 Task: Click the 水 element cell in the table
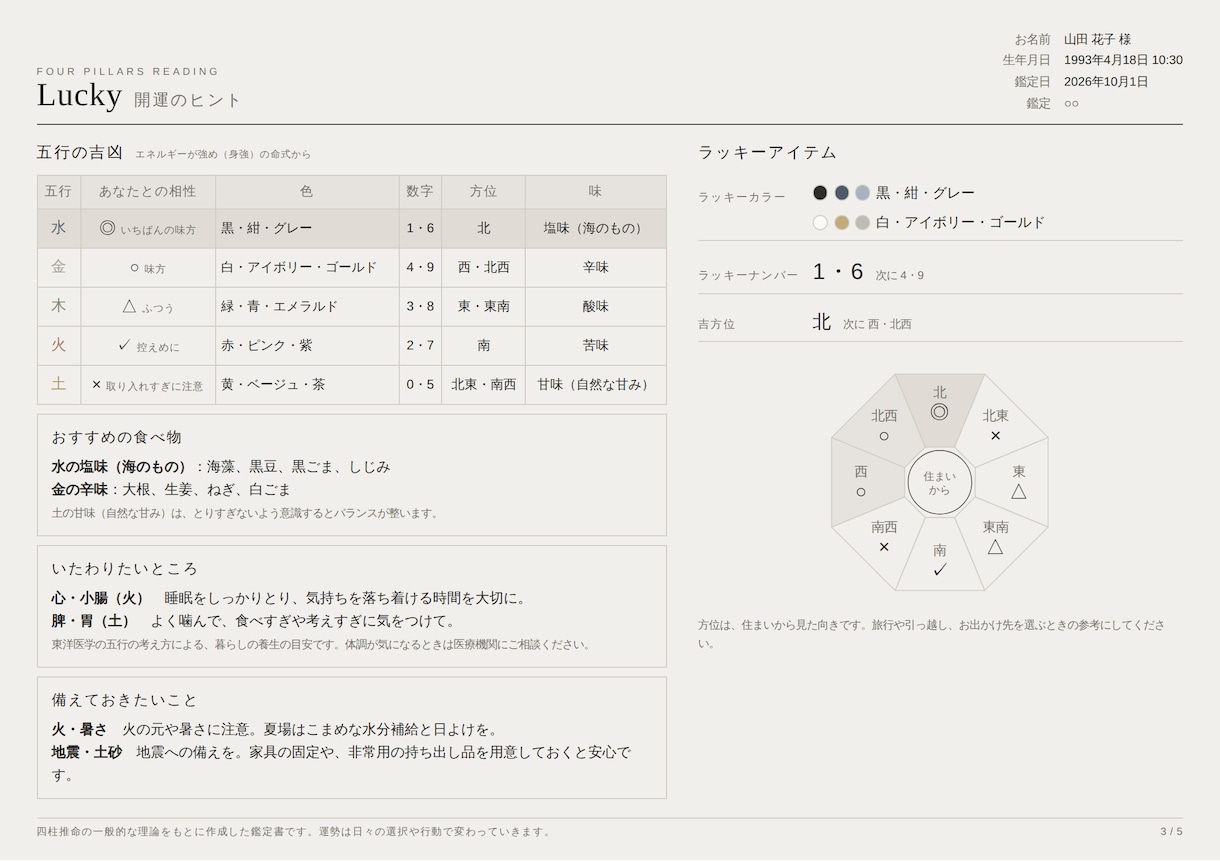tap(59, 228)
